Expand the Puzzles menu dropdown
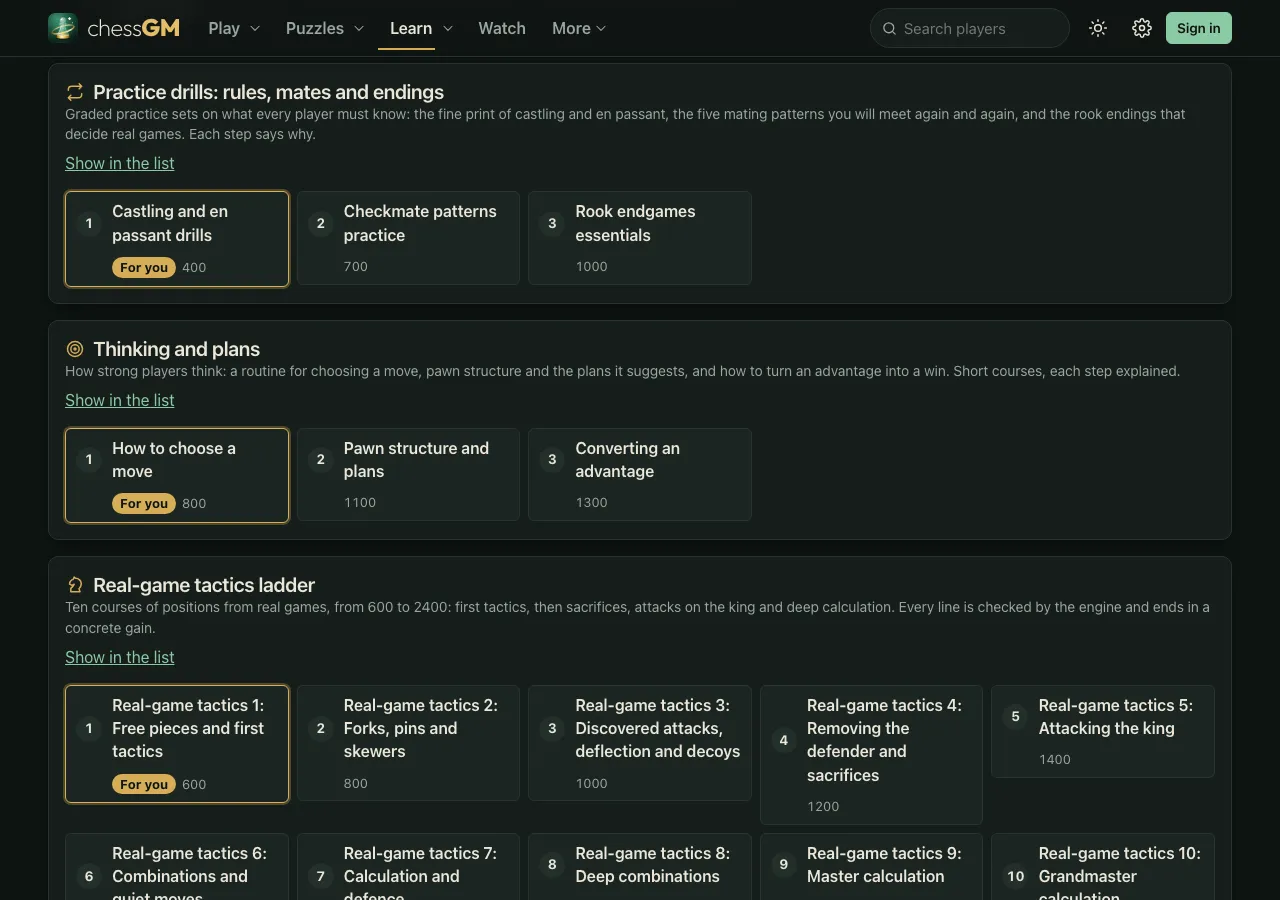Screen dimensions: 1280x900 (324, 28)
